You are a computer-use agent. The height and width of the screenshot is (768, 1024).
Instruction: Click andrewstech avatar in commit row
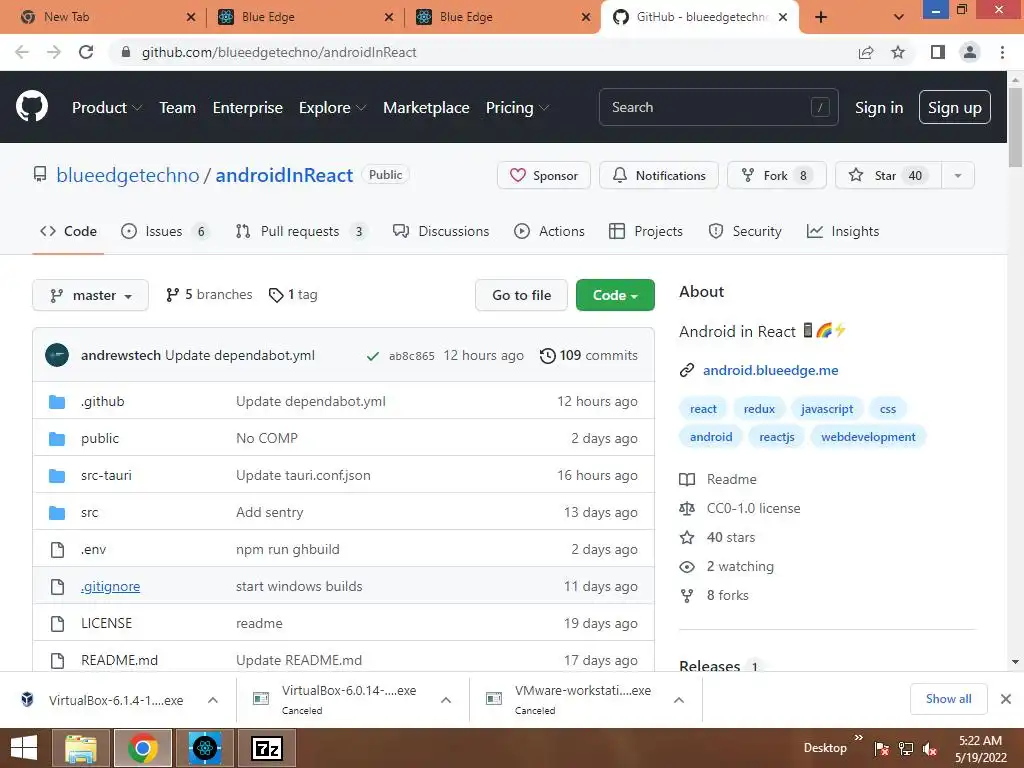(57, 355)
